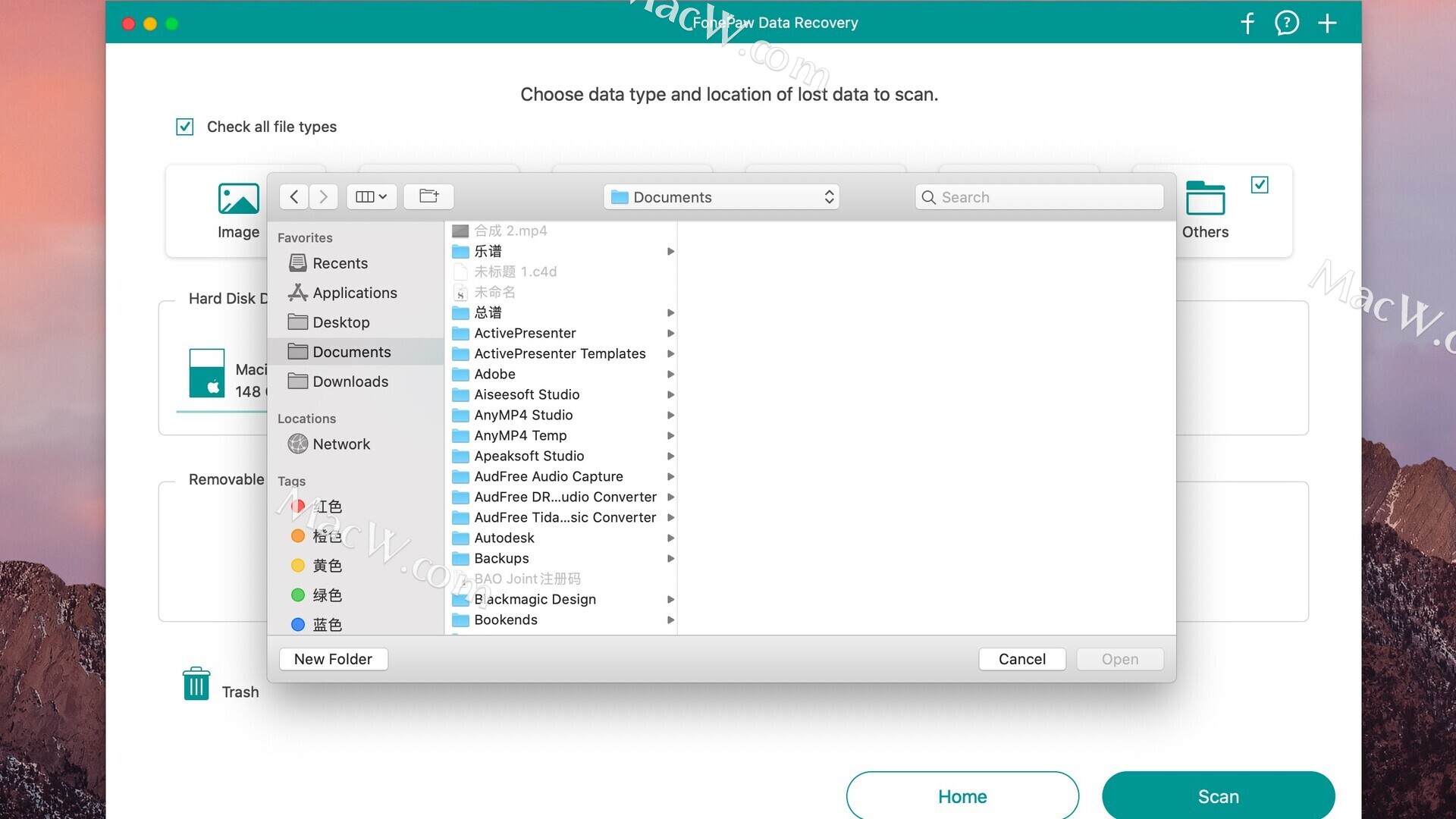Select AudFree Tida...sic Converter folder
Viewport: 1456px width, 819px height.
(x=561, y=517)
